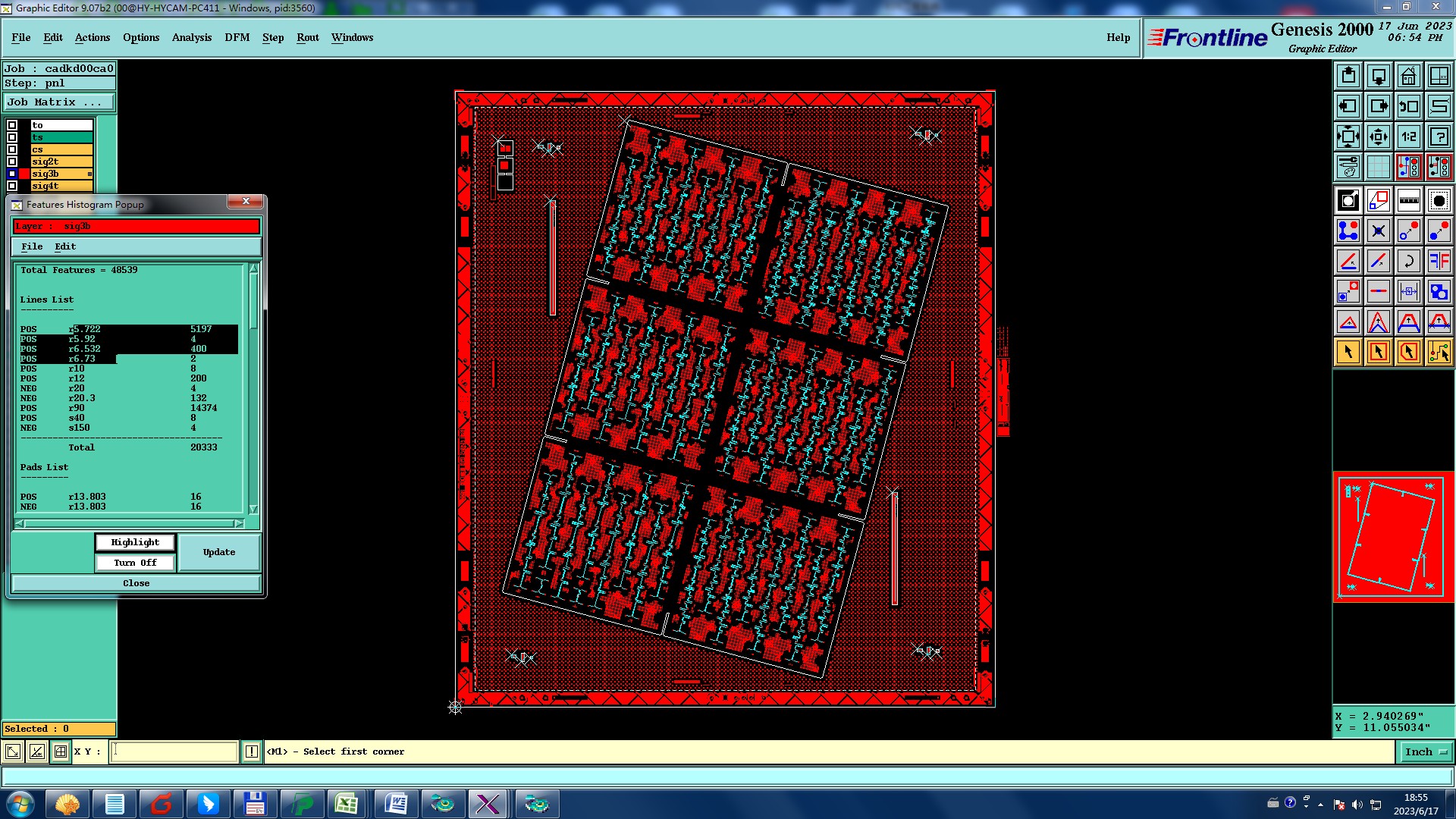This screenshot has height=819, width=1456.
Task: Click the question mark help view icon
Action: click(1439, 136)
